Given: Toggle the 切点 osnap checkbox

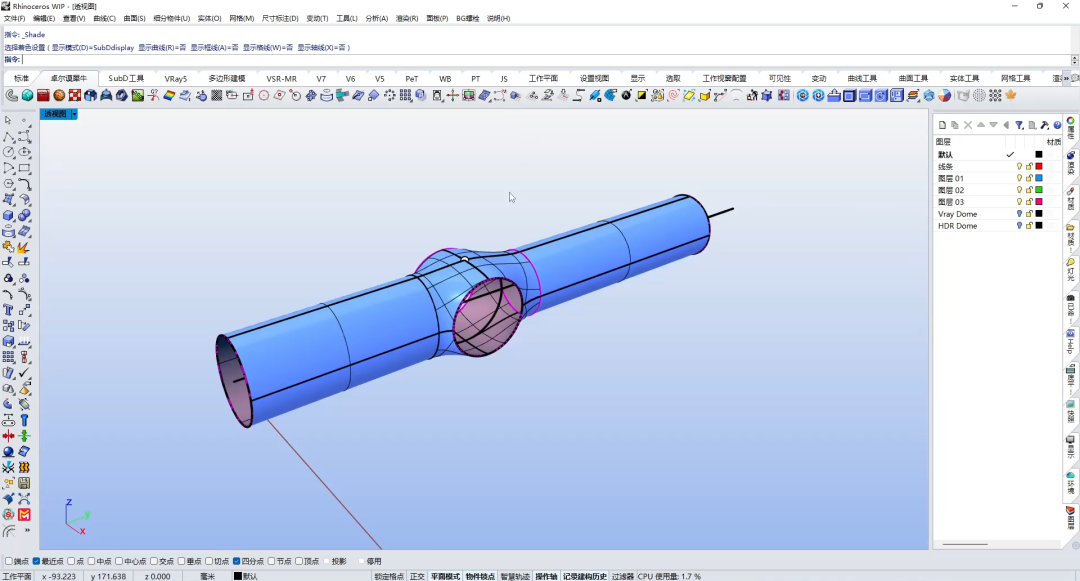Looking at the screenshot, I should point(209,562).
